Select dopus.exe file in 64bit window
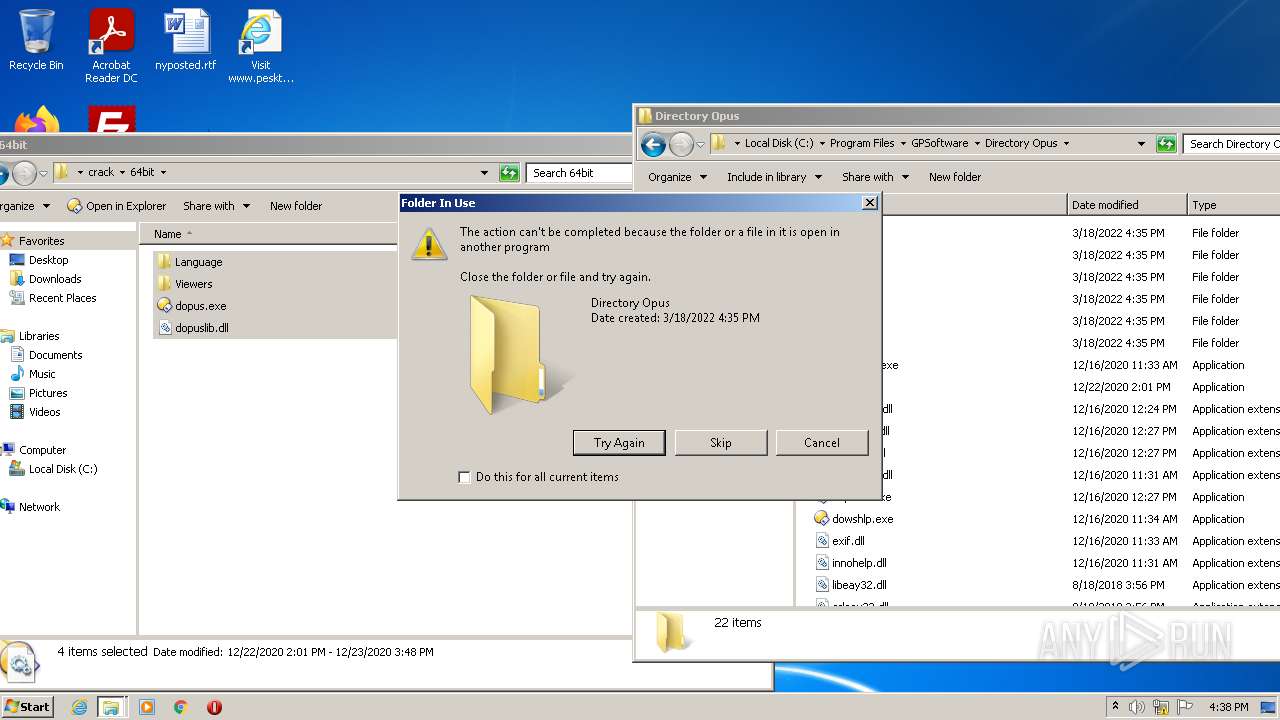This screenshot has width=1280, height=720. (x=200, y=306)
